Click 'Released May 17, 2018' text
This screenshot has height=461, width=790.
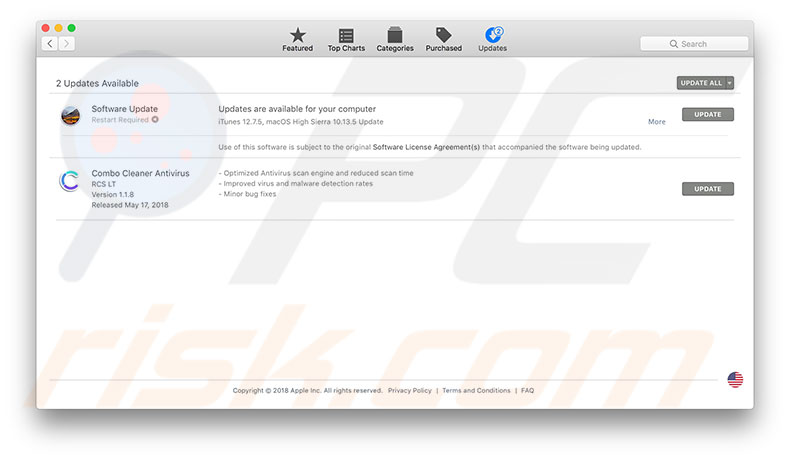tap(129, 205)
